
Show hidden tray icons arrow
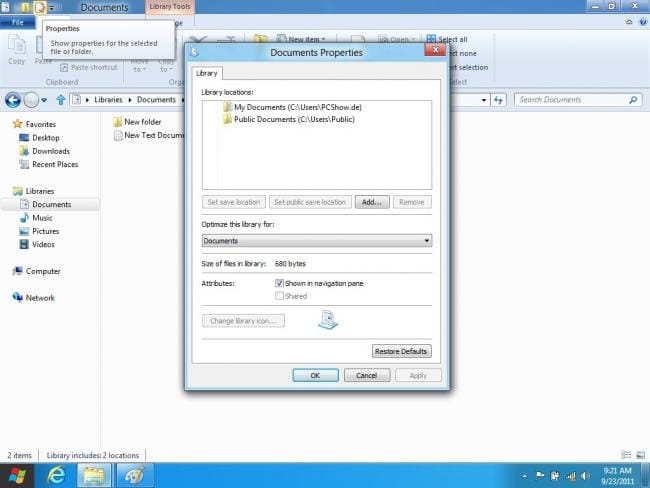pyautogui.click(x=524, y=476)
